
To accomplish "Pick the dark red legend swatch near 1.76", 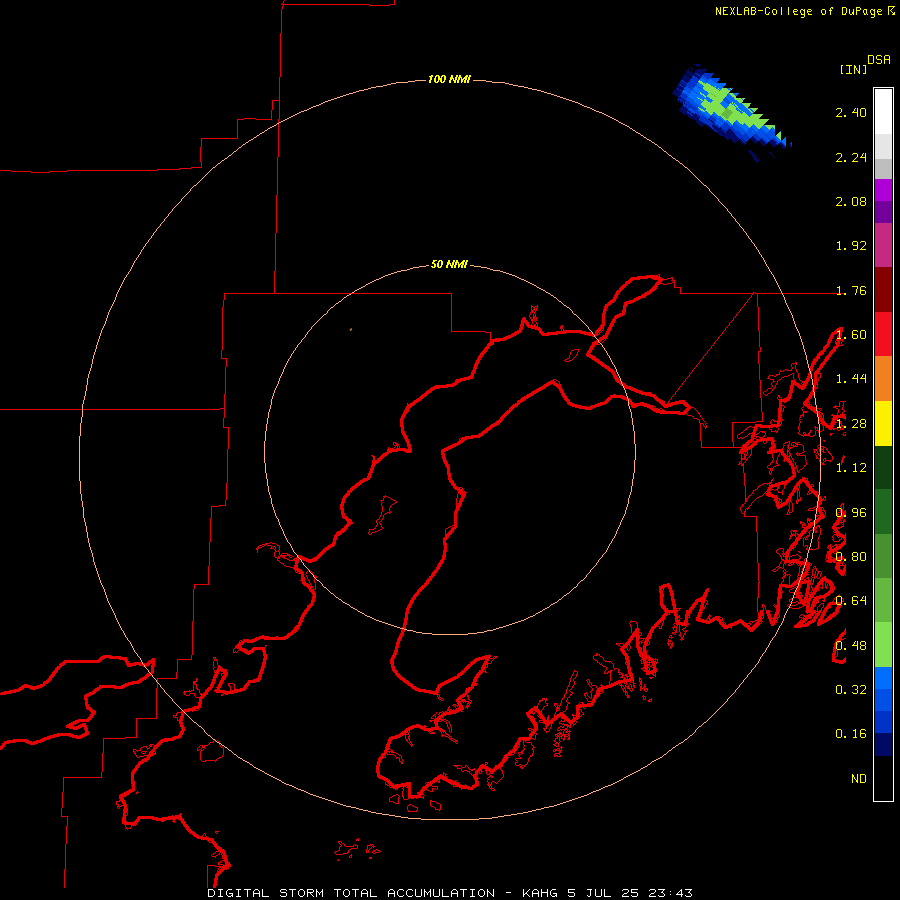I will coord(883,290).
